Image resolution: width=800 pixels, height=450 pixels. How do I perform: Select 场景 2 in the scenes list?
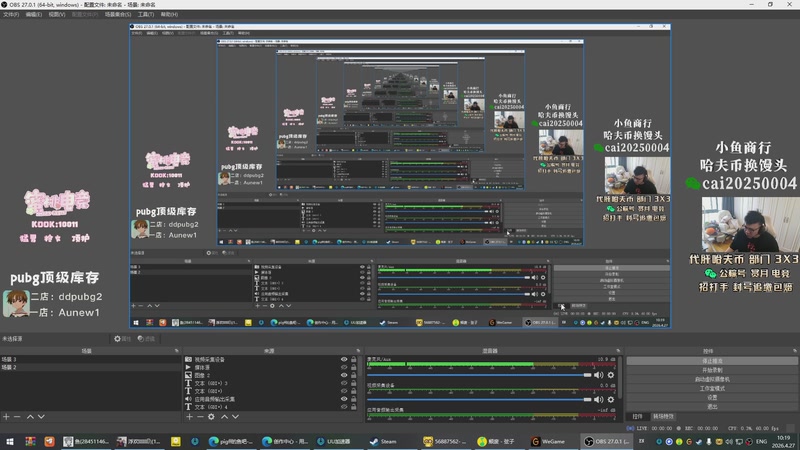[90, 367]
